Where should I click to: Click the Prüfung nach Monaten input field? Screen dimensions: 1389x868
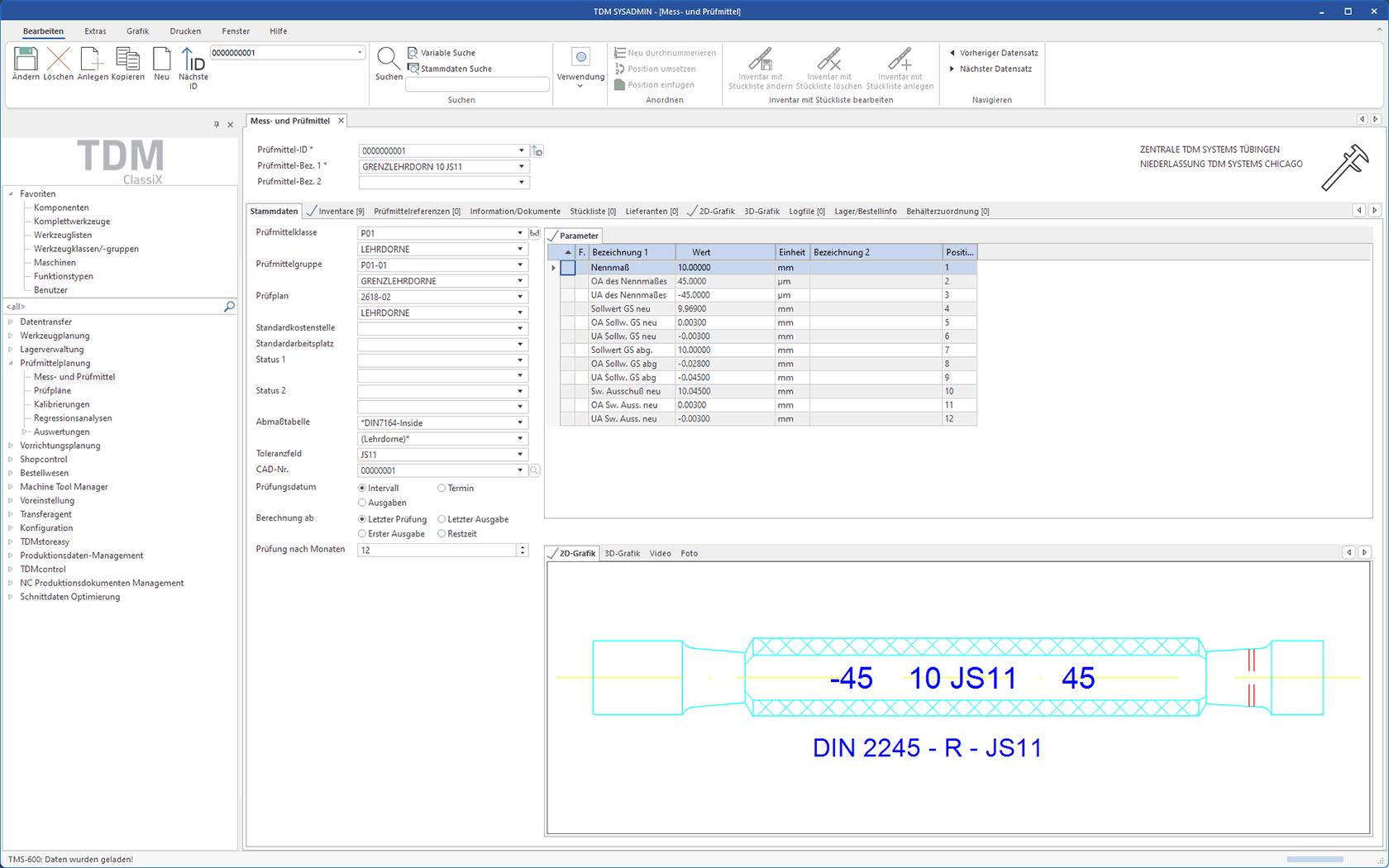click(437, 550)
